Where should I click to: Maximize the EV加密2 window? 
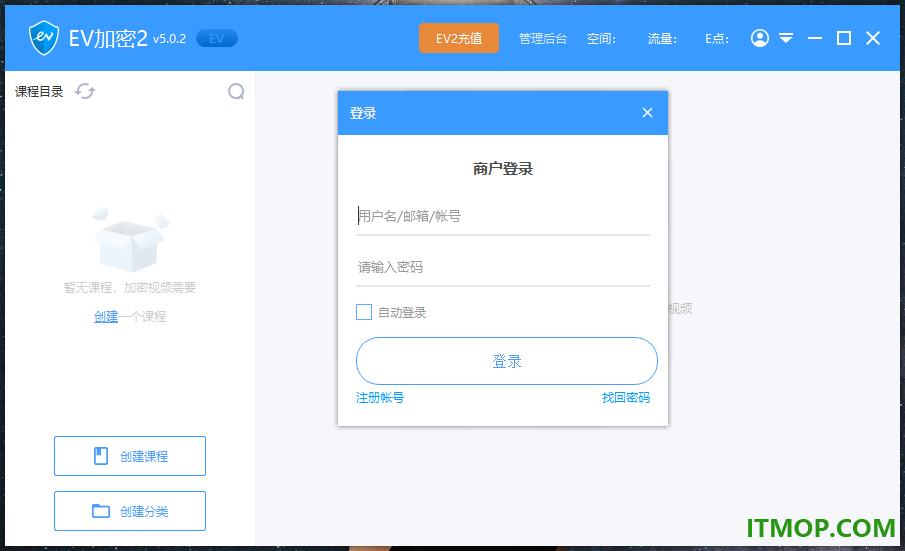[844, 38]
